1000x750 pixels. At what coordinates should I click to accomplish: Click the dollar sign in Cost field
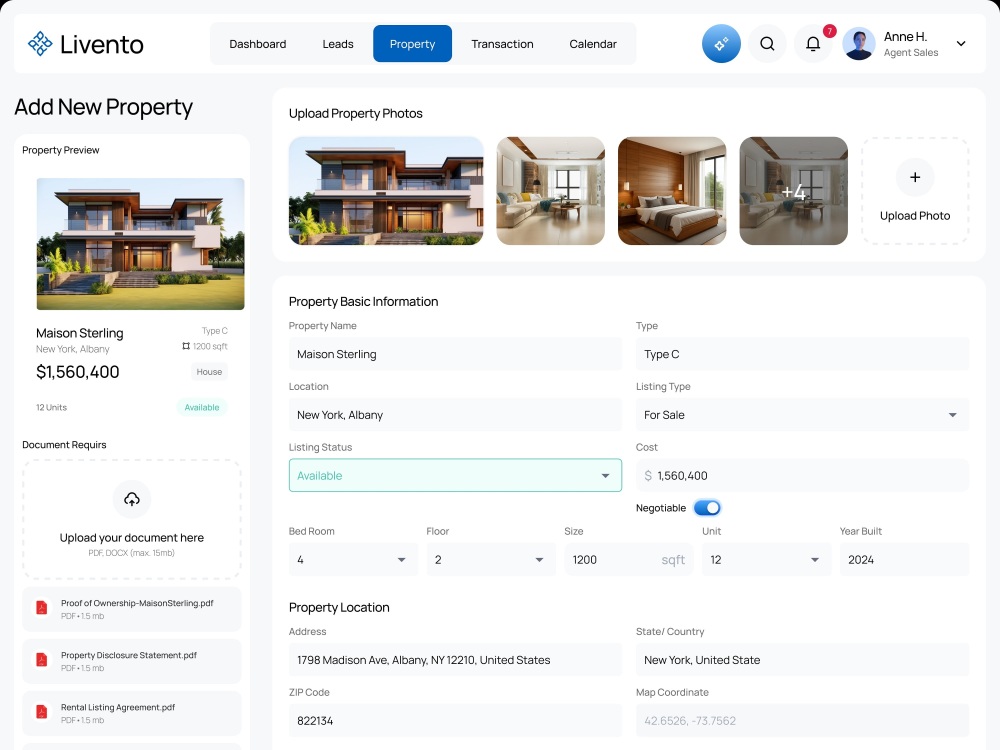pos(648,476)
